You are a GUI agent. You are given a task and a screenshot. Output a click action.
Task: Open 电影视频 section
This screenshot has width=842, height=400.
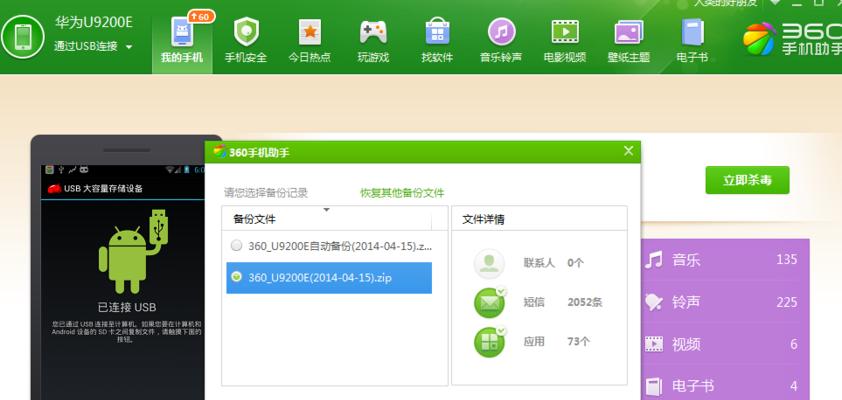(565, 40)
